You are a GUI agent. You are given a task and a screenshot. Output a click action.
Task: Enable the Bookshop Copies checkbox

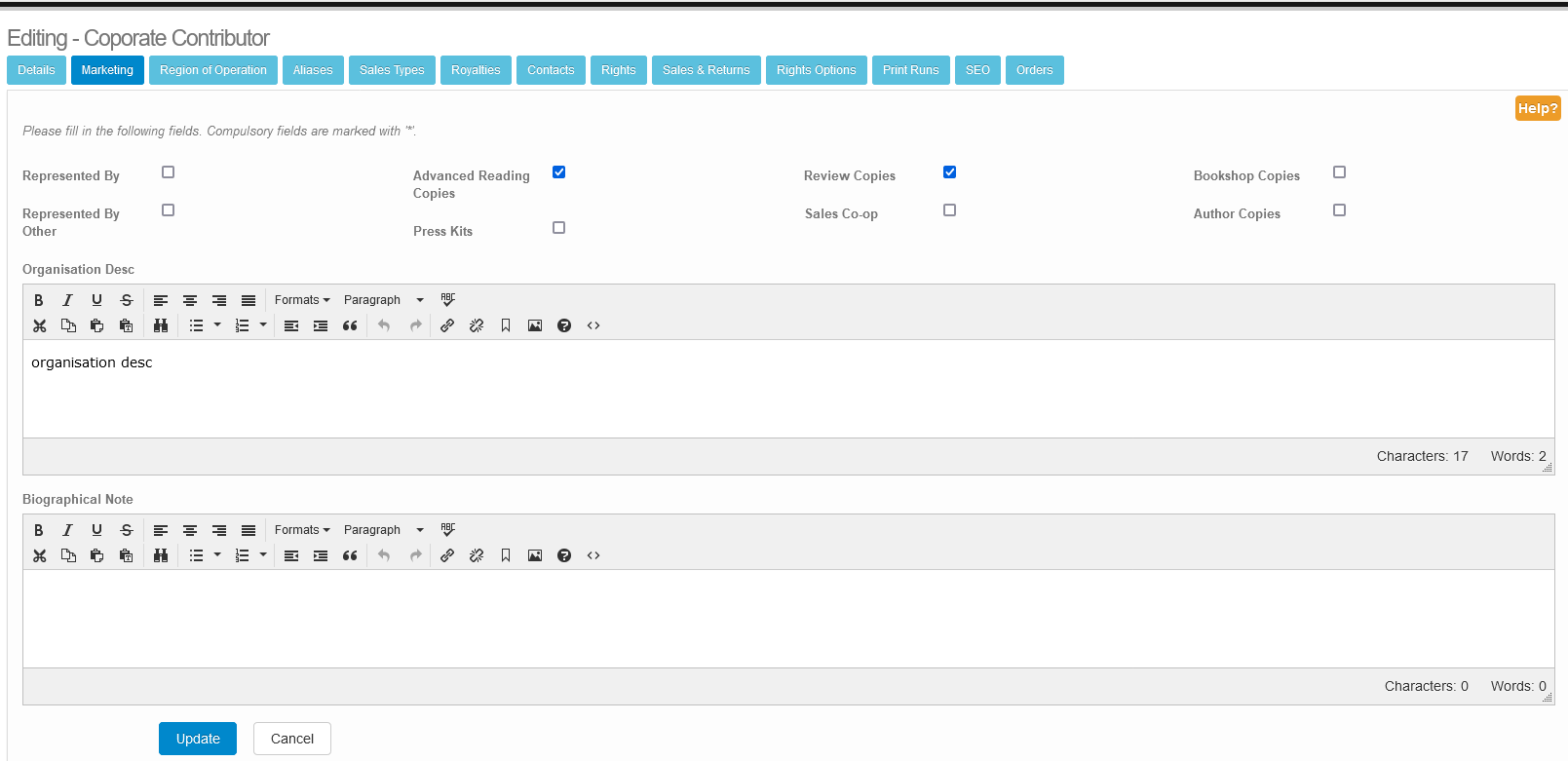1340,172
